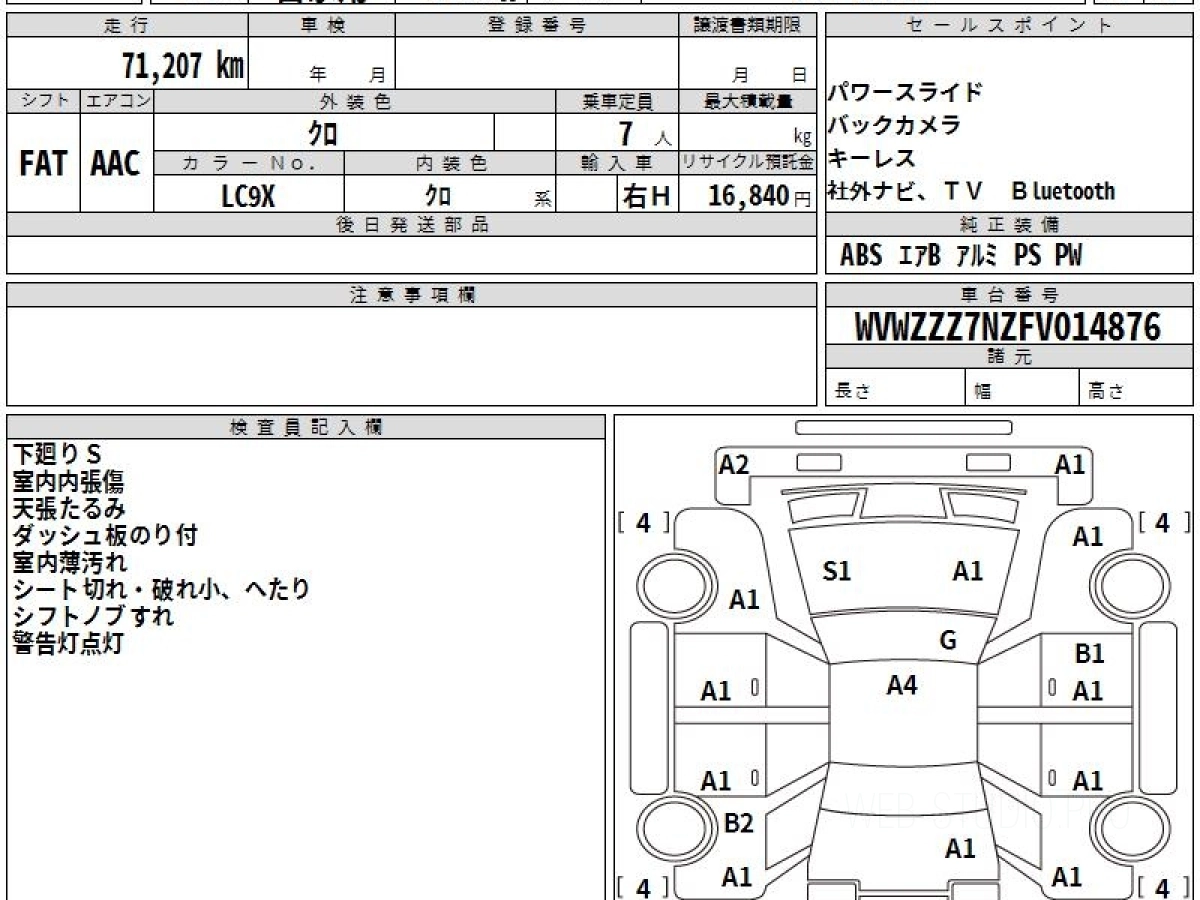
Task: Click the 下廻りS inspector note
Action: click(57, 455)
